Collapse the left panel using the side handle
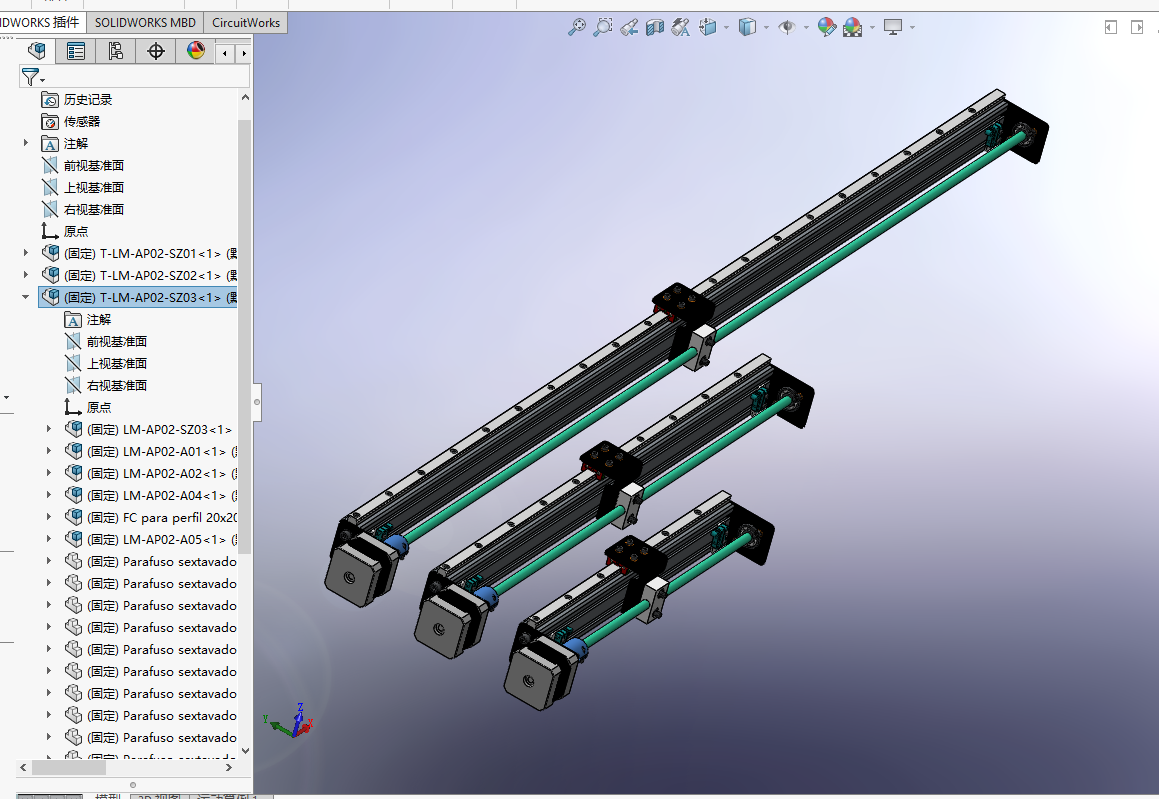 tap(256, 402)
